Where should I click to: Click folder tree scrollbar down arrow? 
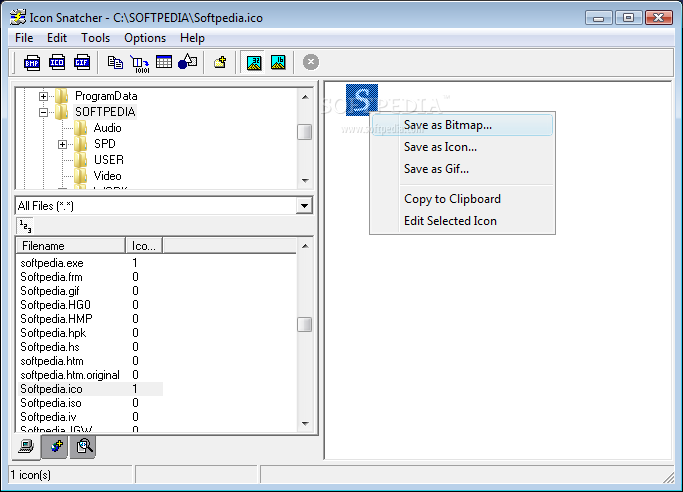(x=305, y=180)
